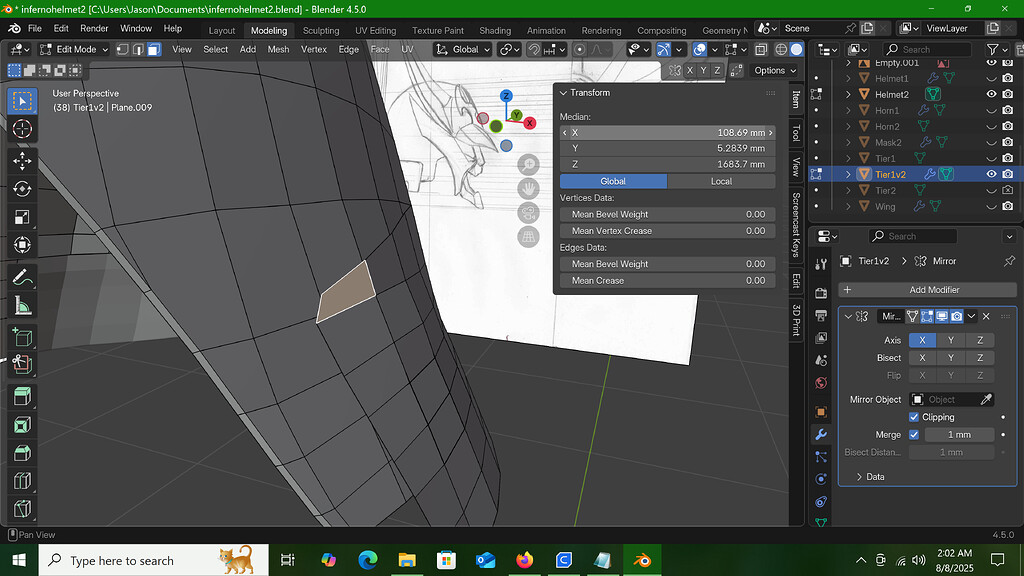This screenshot has width=1024, height=576.
Task: Collapse the Transform panel
Action: pyautogui.click(x=563, y=93)
